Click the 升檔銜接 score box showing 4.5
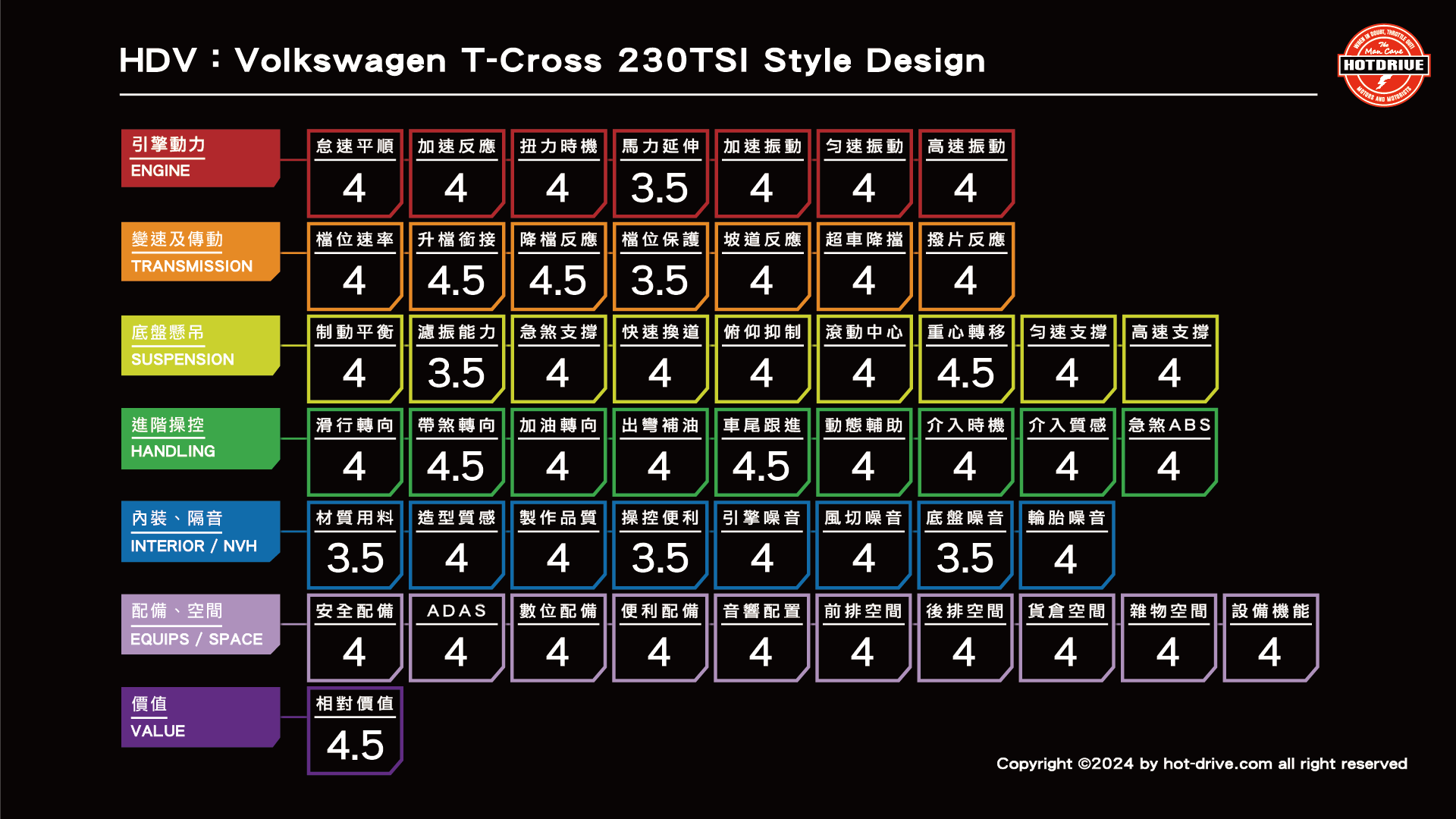The image size is (1456, 819). pyautogui.click(x=456, y=266)
